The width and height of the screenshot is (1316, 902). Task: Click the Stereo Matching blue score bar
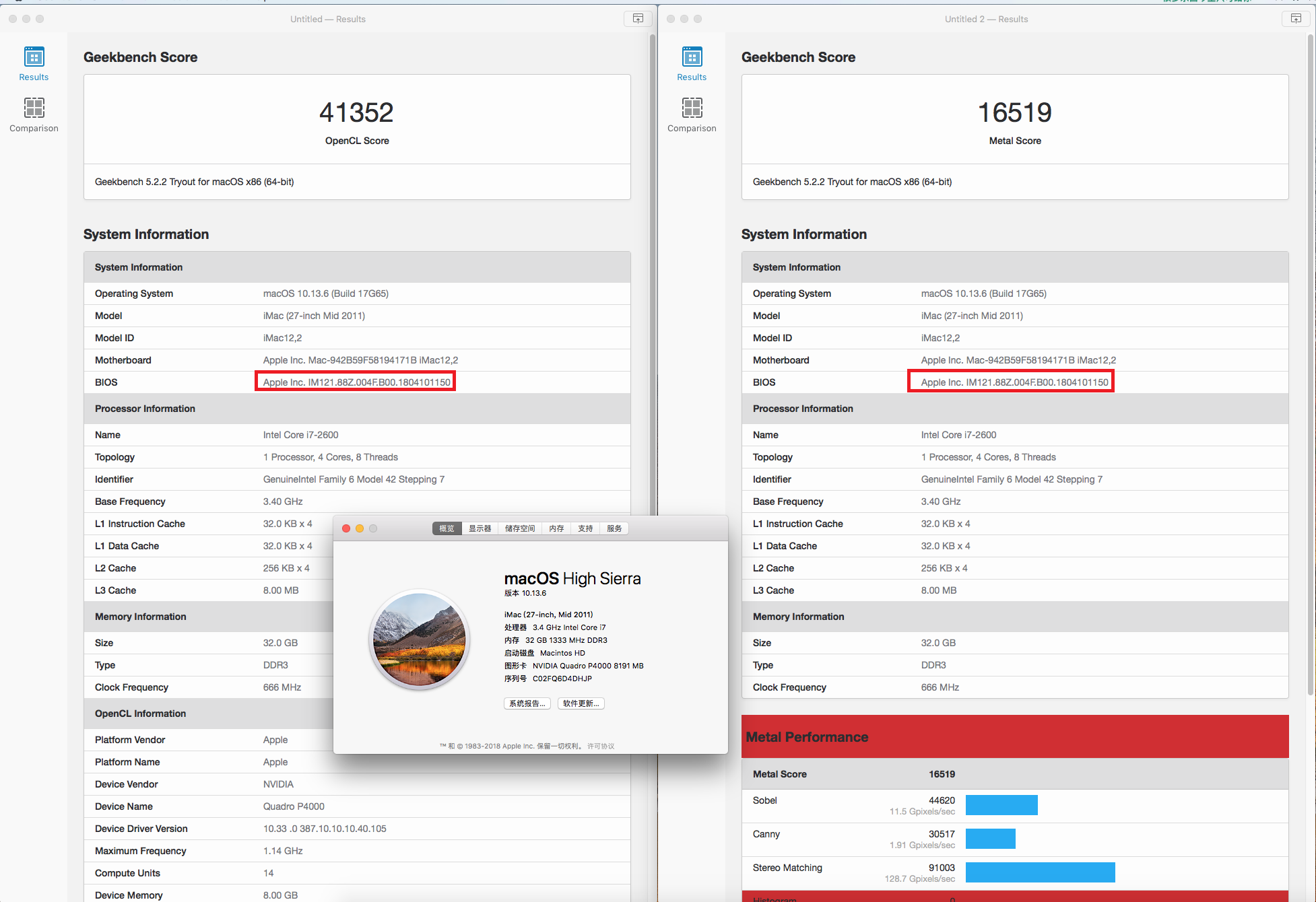[x=1040, y=872]
